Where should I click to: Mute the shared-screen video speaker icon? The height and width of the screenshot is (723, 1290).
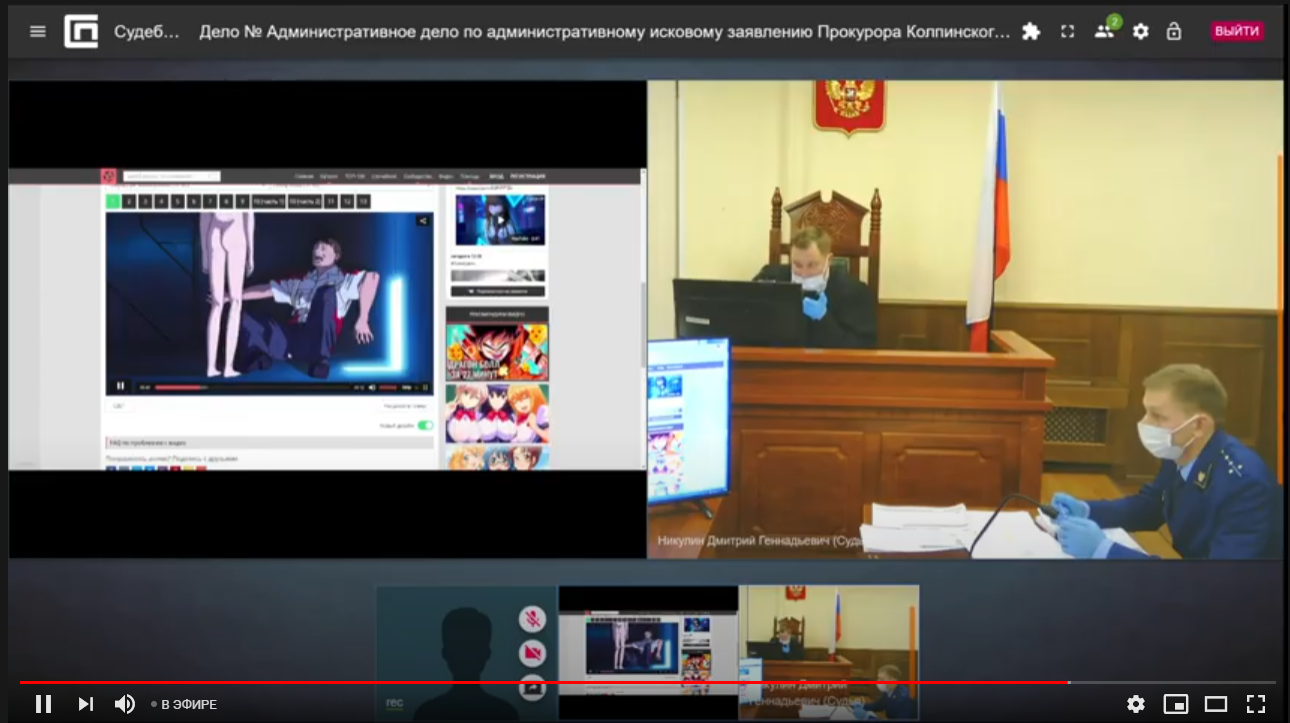372,387
